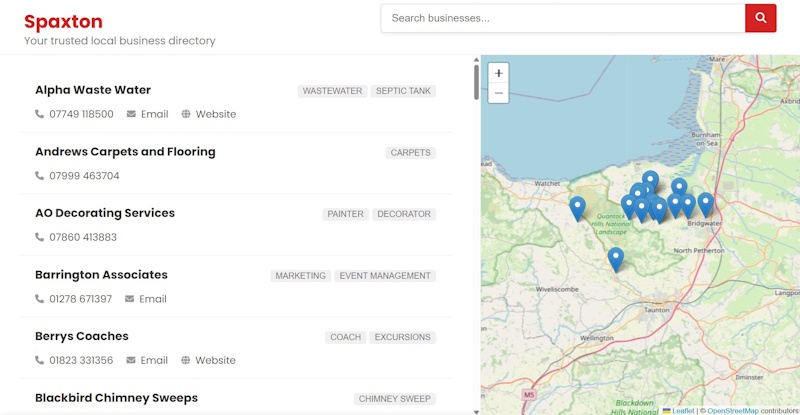
Task: Open Blackbird Chimney Sweeps listing
Action: click(116, 398)
